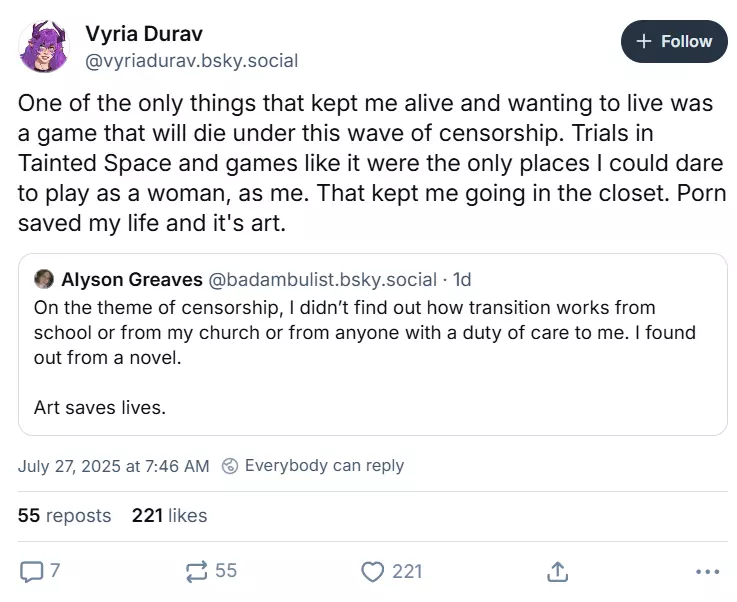The width and height of the screenshot is (737, 602).
Task: Open the quoted post about censorship
Action: 372,344
